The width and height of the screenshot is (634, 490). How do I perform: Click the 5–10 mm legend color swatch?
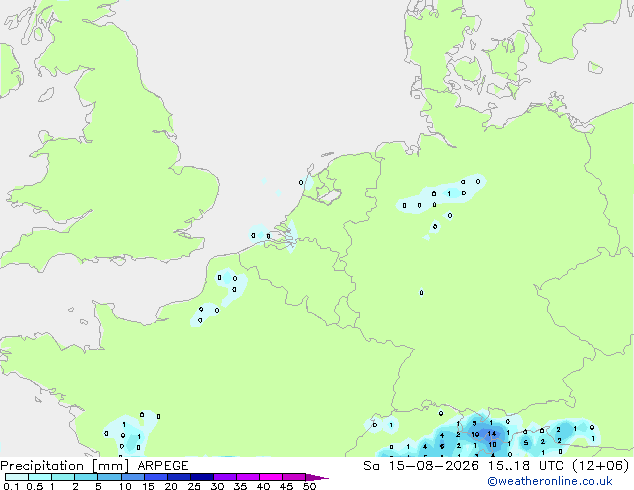(110, 477)
